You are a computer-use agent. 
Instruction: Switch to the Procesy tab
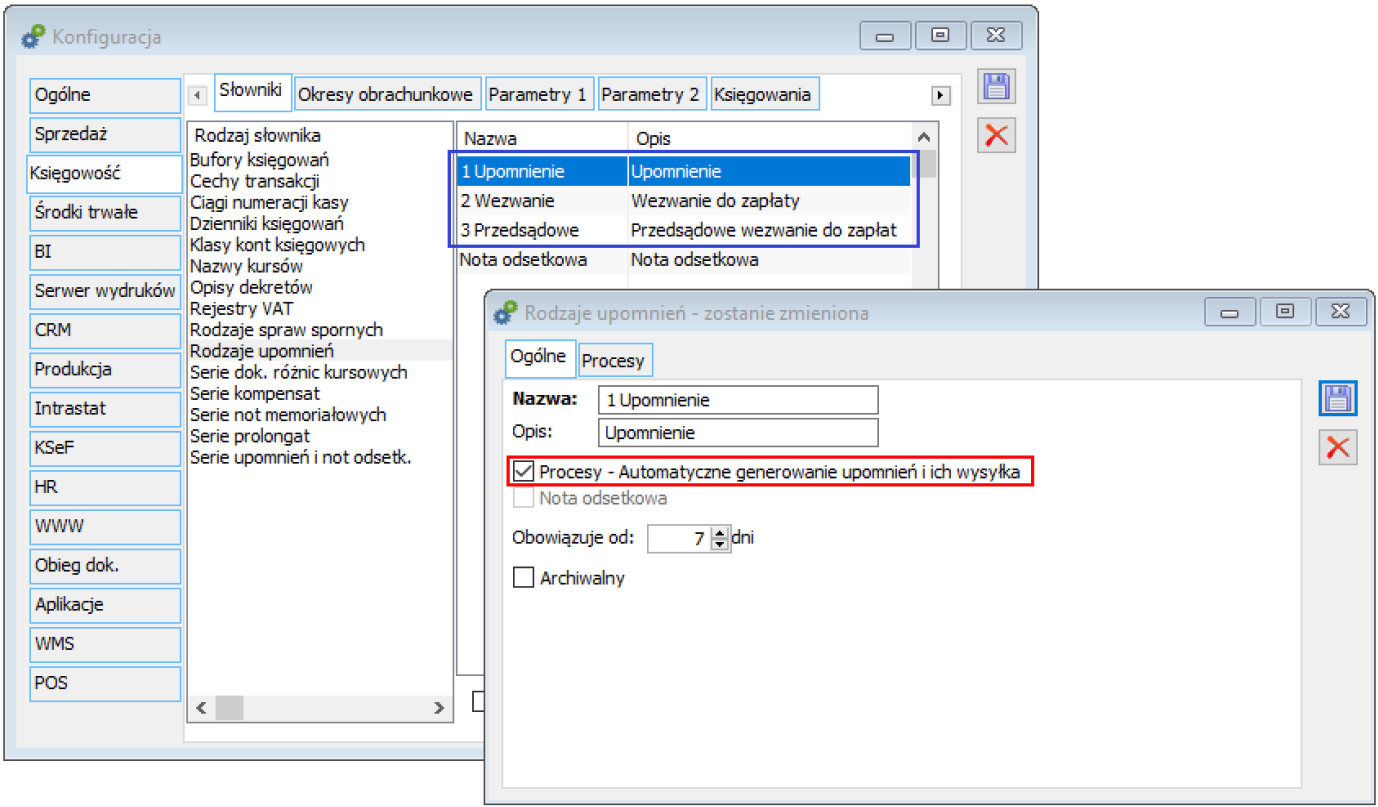[x=615, y=360]
